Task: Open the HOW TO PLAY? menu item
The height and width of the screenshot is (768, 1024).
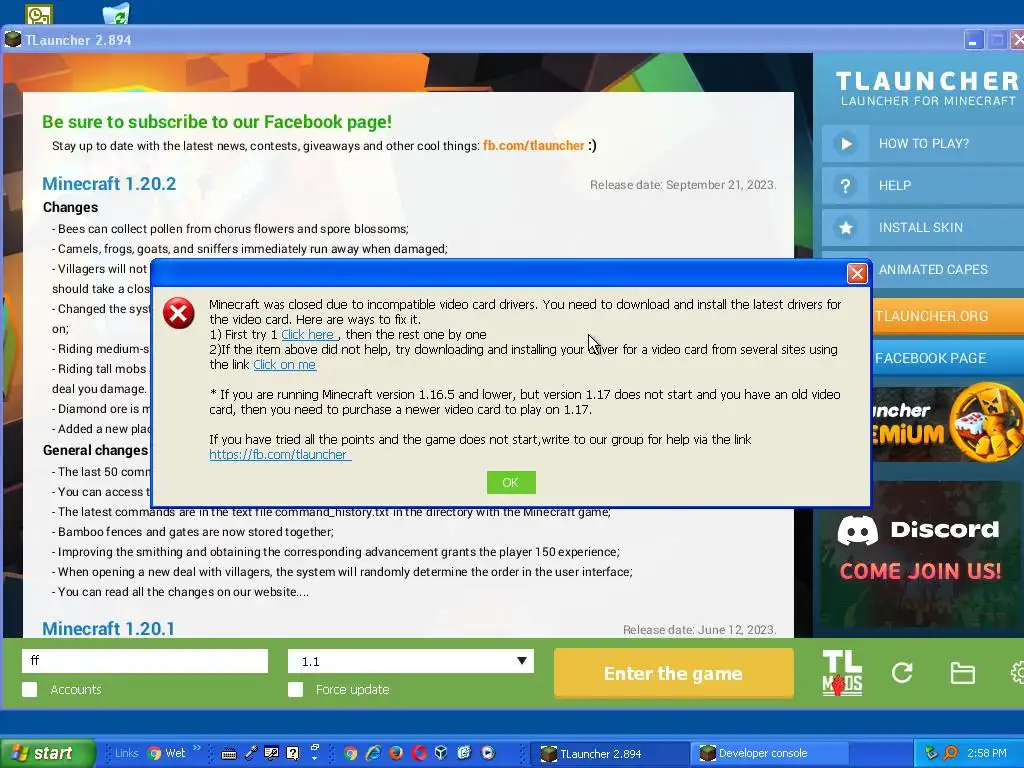Action: tap(923, 144)
